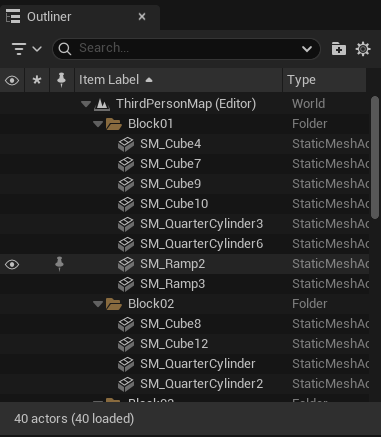This screenshot has height=437, width=381.
Task: Collapse the Block02 folder
Action: pos(98,304)
